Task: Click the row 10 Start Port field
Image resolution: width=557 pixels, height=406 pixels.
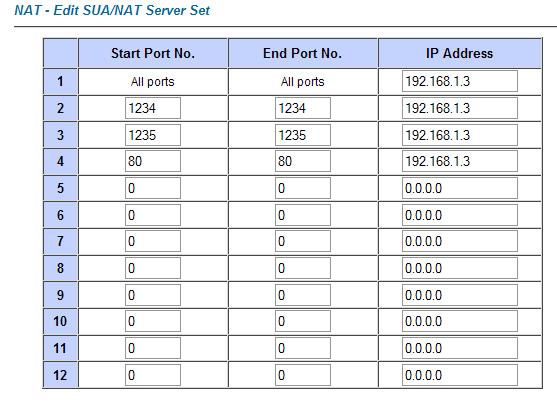Action: (153, 321)
